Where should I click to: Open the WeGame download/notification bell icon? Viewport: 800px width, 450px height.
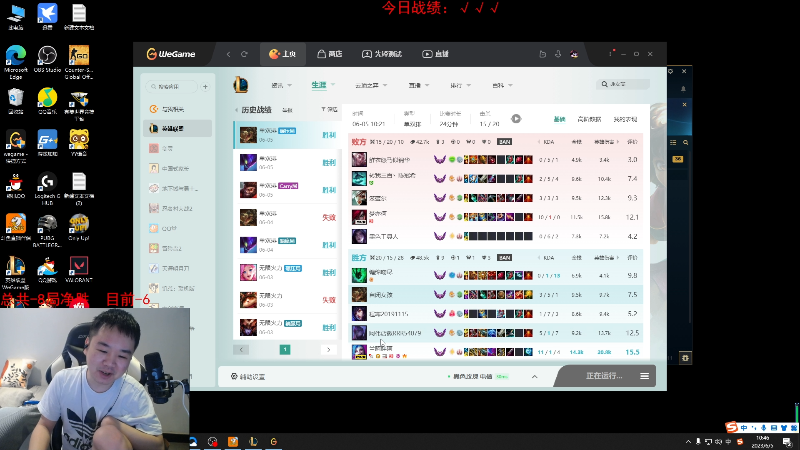pyautogui.click(x=558, y=54)
